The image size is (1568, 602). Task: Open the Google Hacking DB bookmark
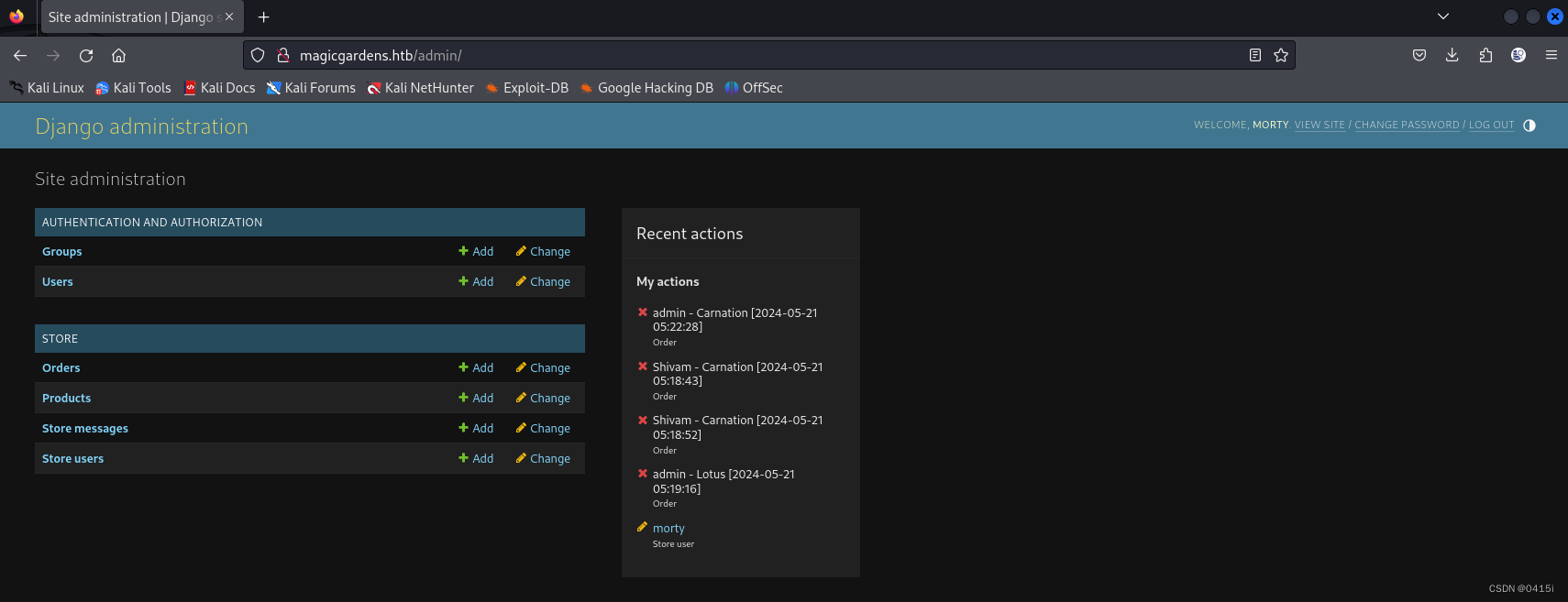[646, 88]
